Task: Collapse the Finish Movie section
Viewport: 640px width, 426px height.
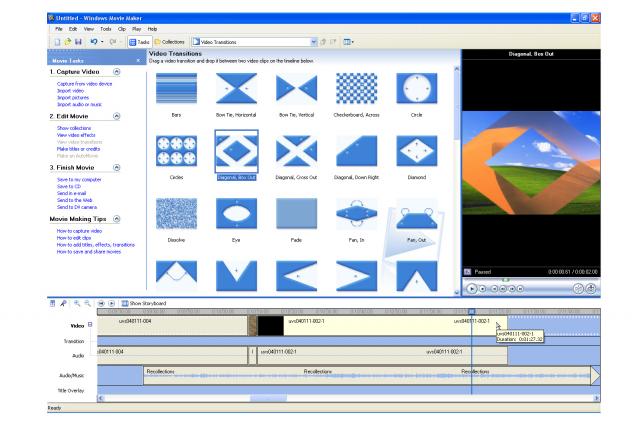Action: (x=116, y=168)
